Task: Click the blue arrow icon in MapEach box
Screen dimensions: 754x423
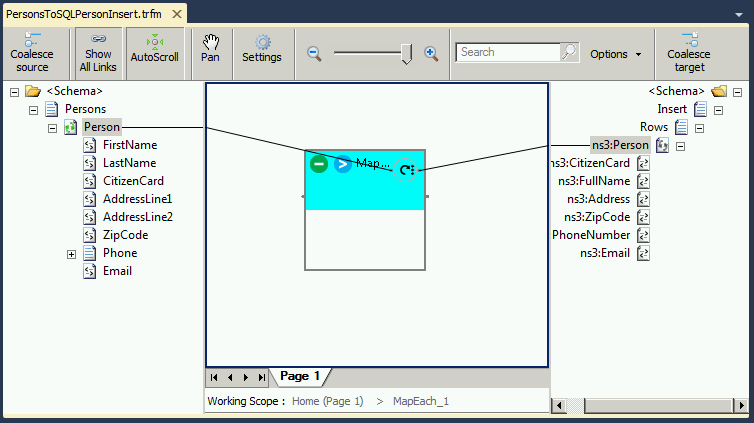Action: [343, 163]
